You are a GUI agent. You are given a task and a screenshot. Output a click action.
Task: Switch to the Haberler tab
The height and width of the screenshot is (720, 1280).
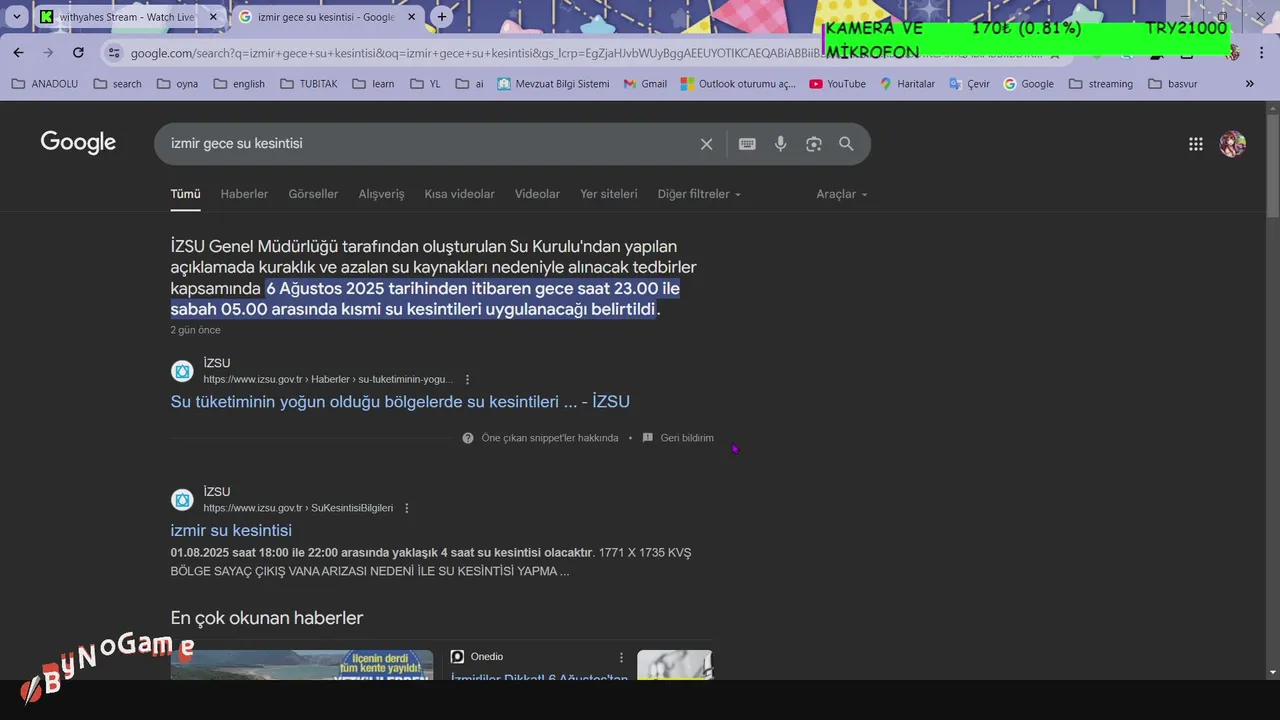click(x=244, y=194)
